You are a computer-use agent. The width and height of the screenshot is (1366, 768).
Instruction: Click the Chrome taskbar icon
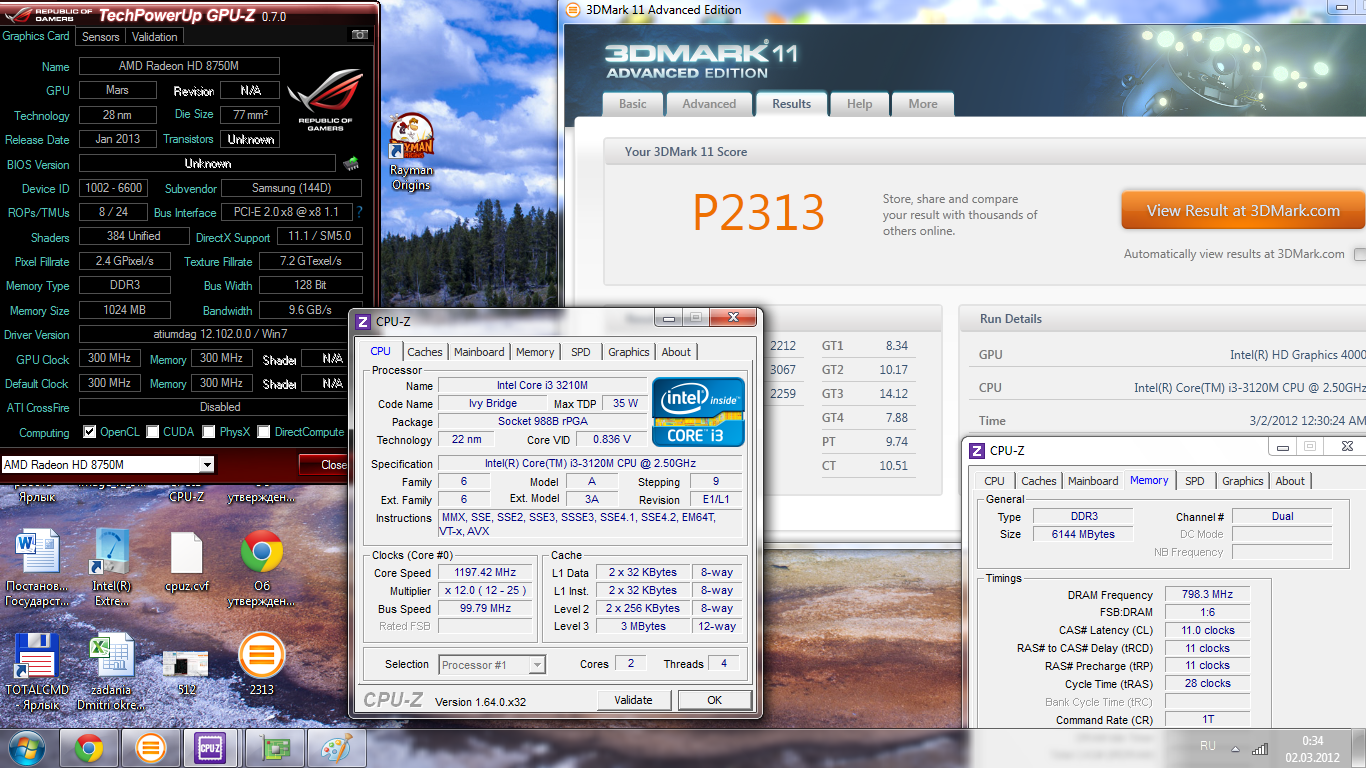(x=89, y=748)
